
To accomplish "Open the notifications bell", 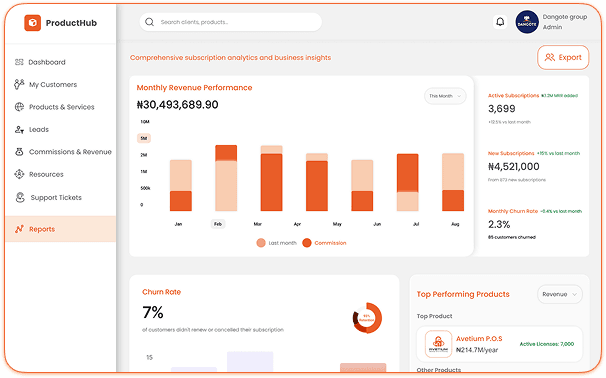I will [500, 22].
